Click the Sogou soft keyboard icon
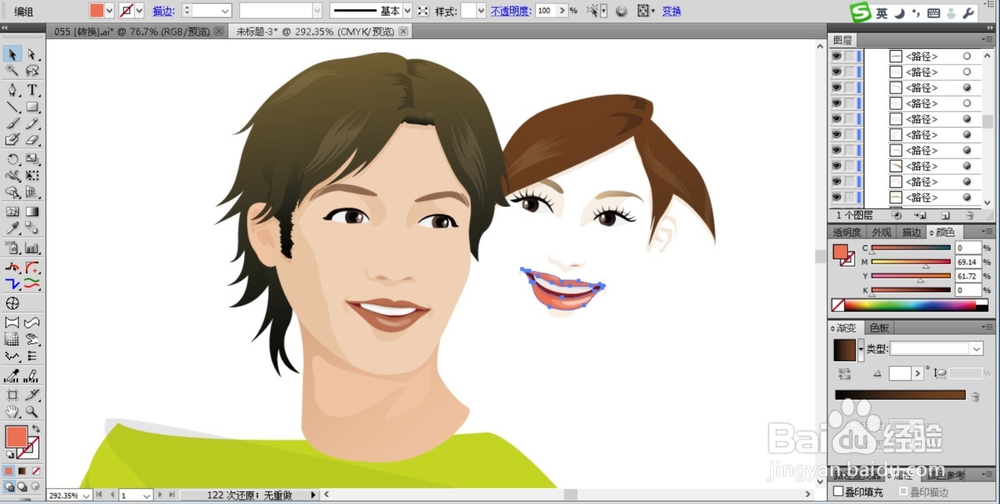Screen dimensions: 1000x504 tap(934, 12)
